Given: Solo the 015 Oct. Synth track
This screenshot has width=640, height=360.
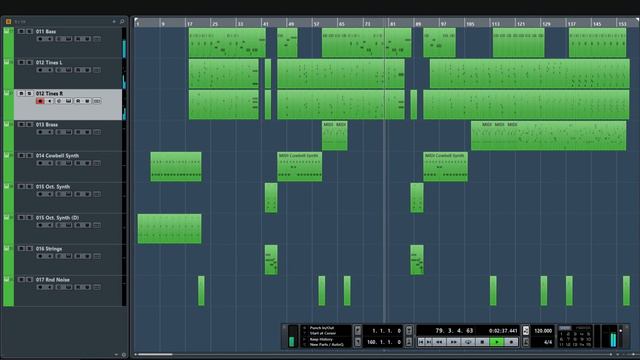Looking at the screenshot, I should tap(29, 187).
